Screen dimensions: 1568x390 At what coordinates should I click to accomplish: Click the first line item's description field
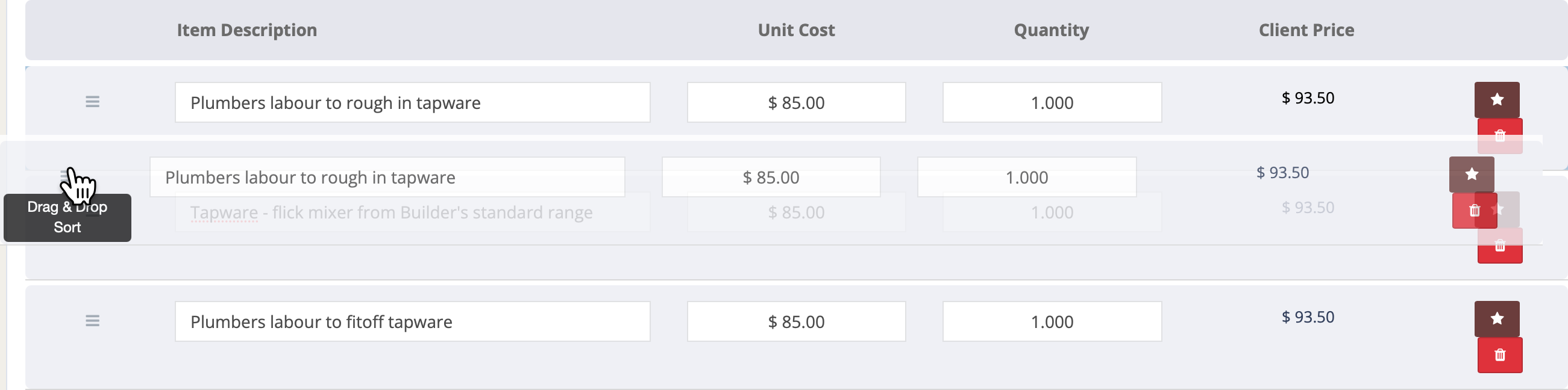[412, 102]
